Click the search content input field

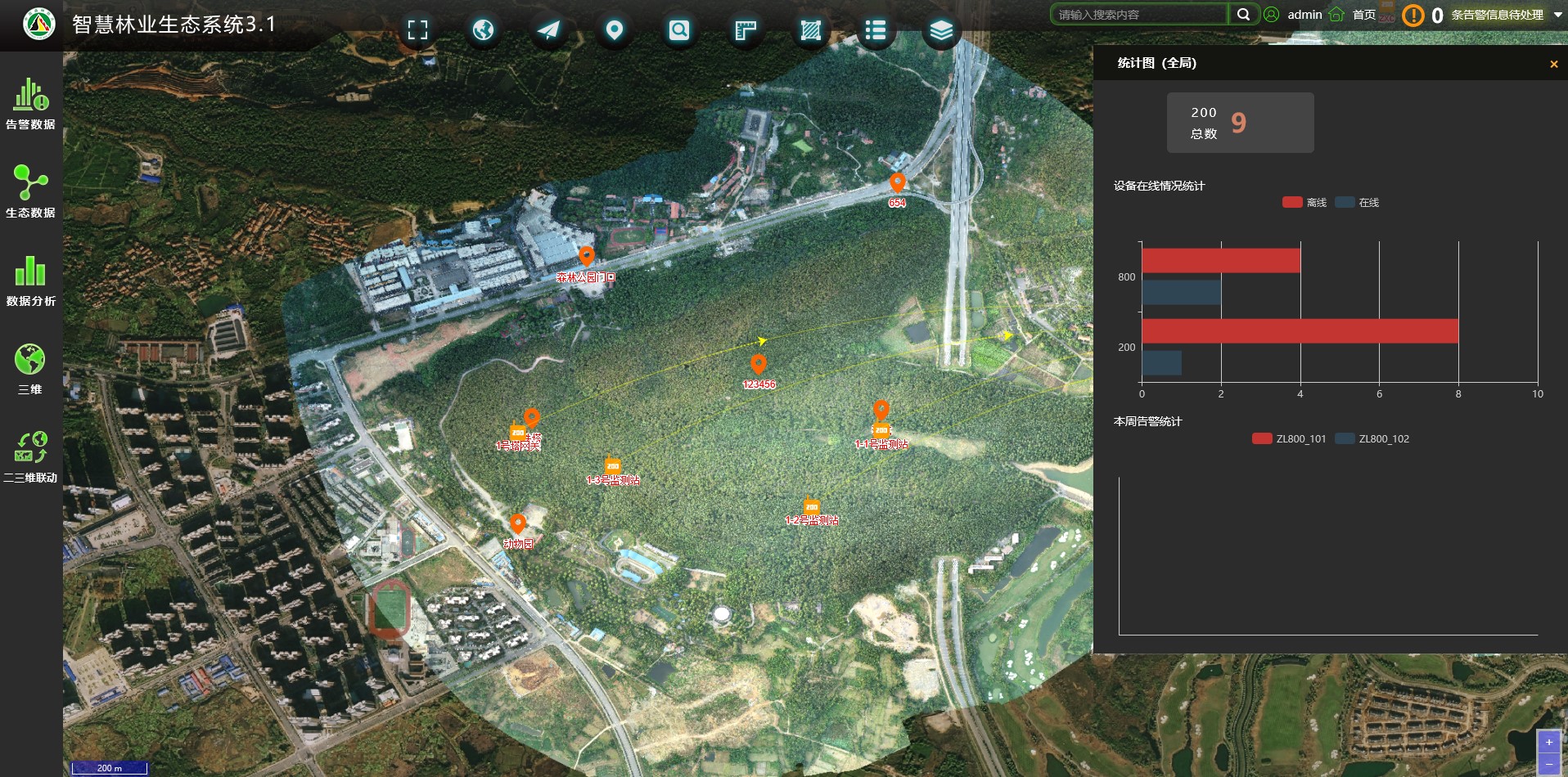coord(1138,15)
